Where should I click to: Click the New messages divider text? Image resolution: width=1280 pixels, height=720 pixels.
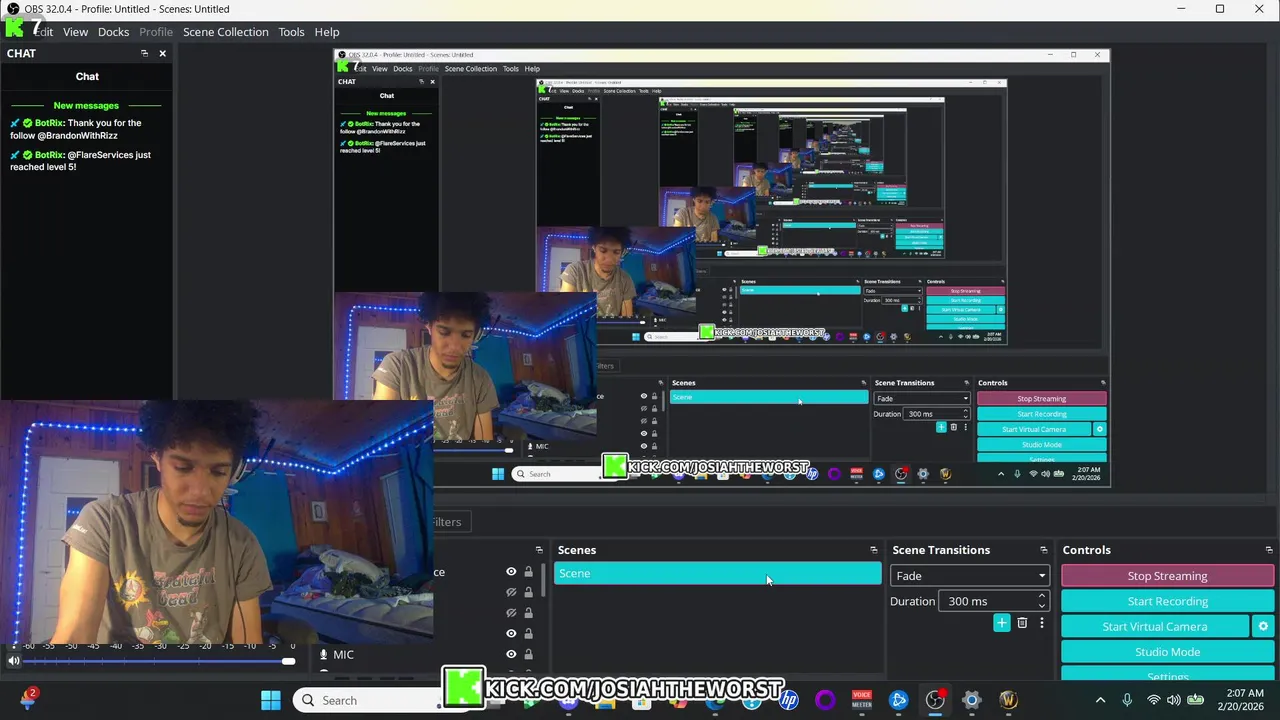86,106
